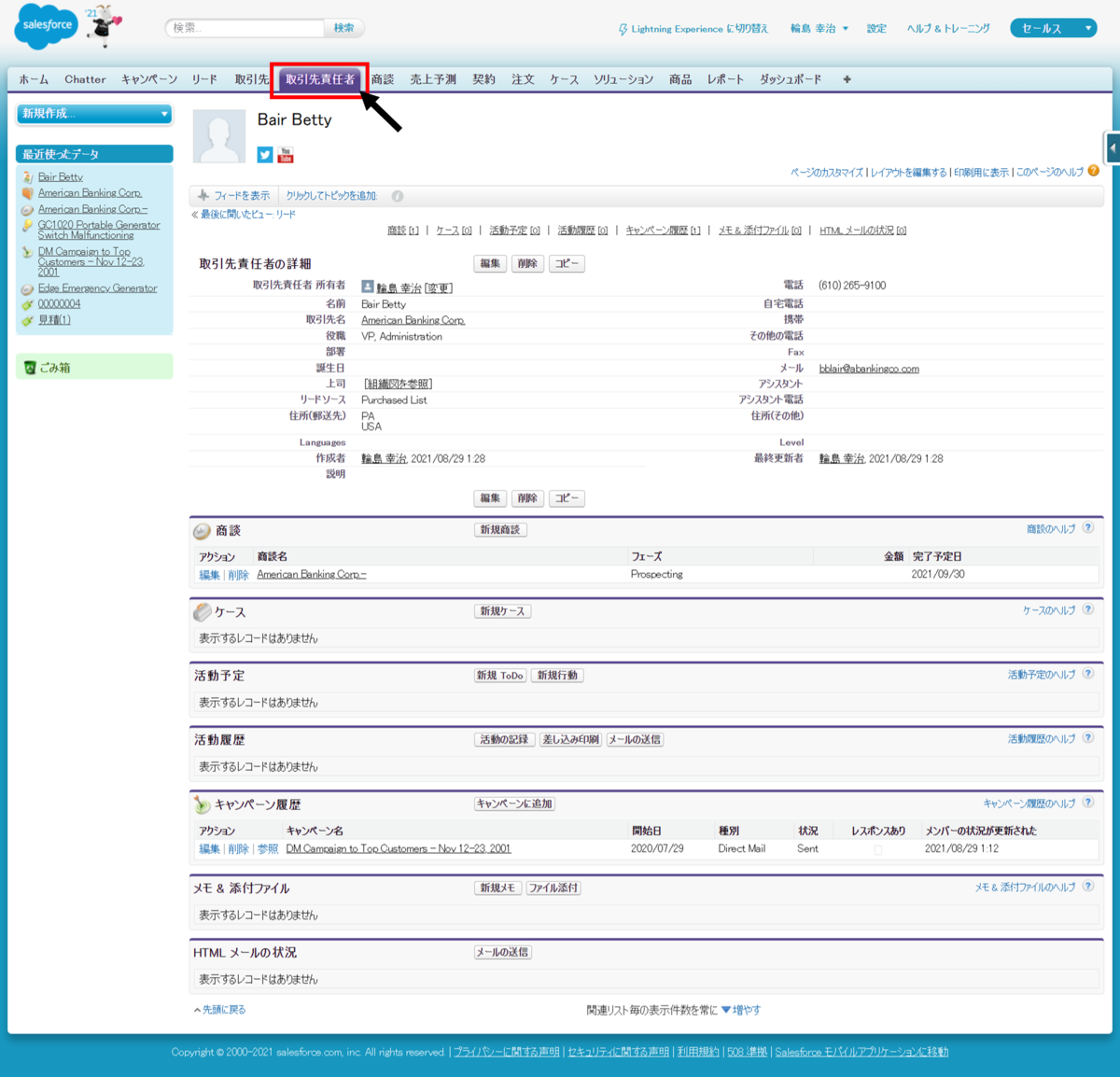Image resolution: width=1120 pixels, height=1077 pixels.
Task: Open the 輪島 幸治 user menu
Action: tap(819, 29)
